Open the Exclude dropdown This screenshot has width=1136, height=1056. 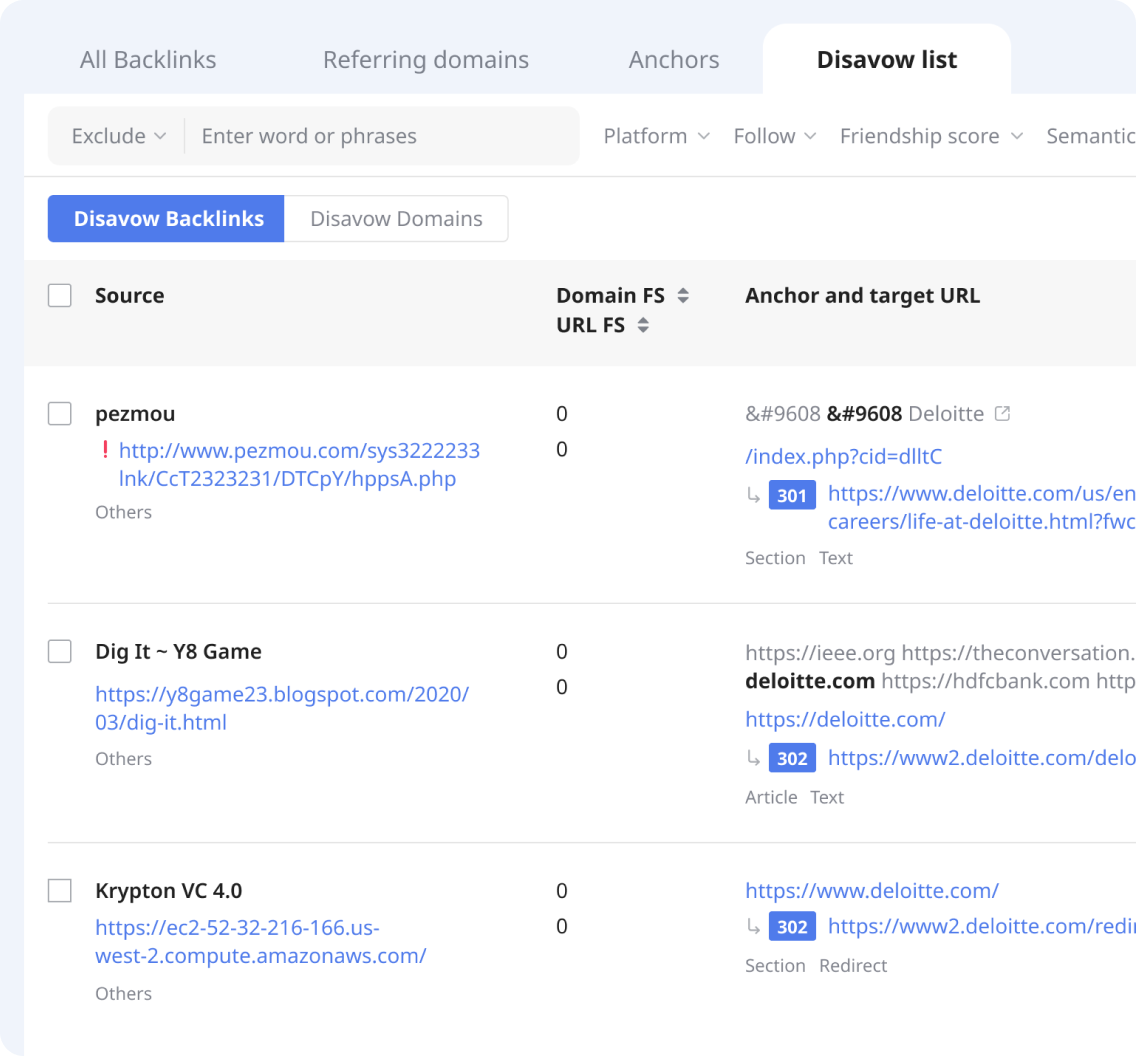pyautogui.click(x=119, y=136)
